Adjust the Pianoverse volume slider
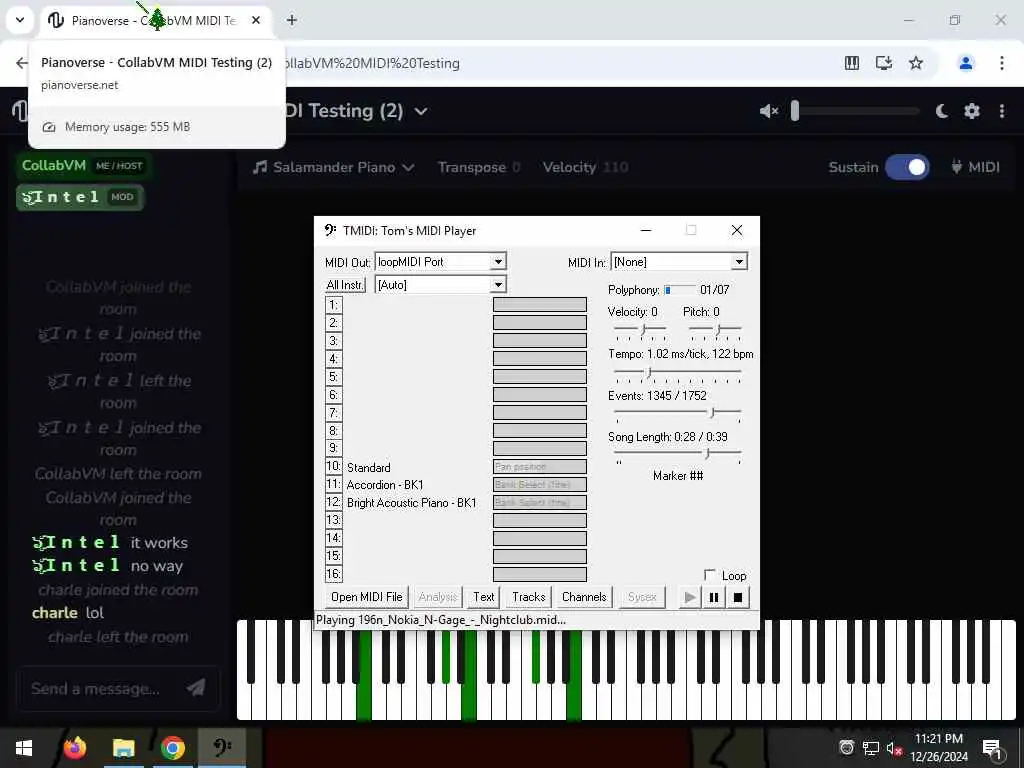 pyautogui.click(x=855, y=111)
